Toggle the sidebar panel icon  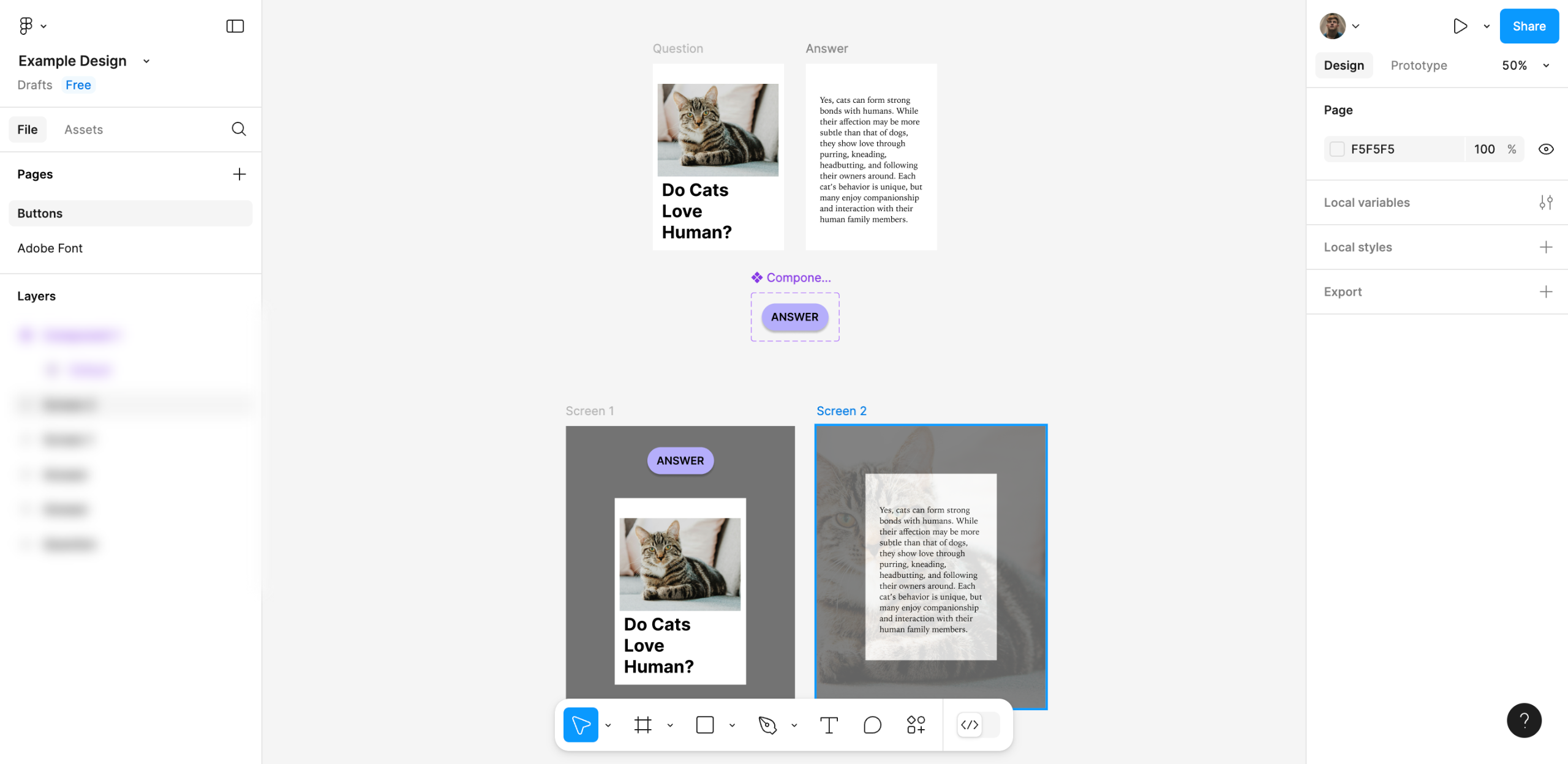(x=235, y=26)
